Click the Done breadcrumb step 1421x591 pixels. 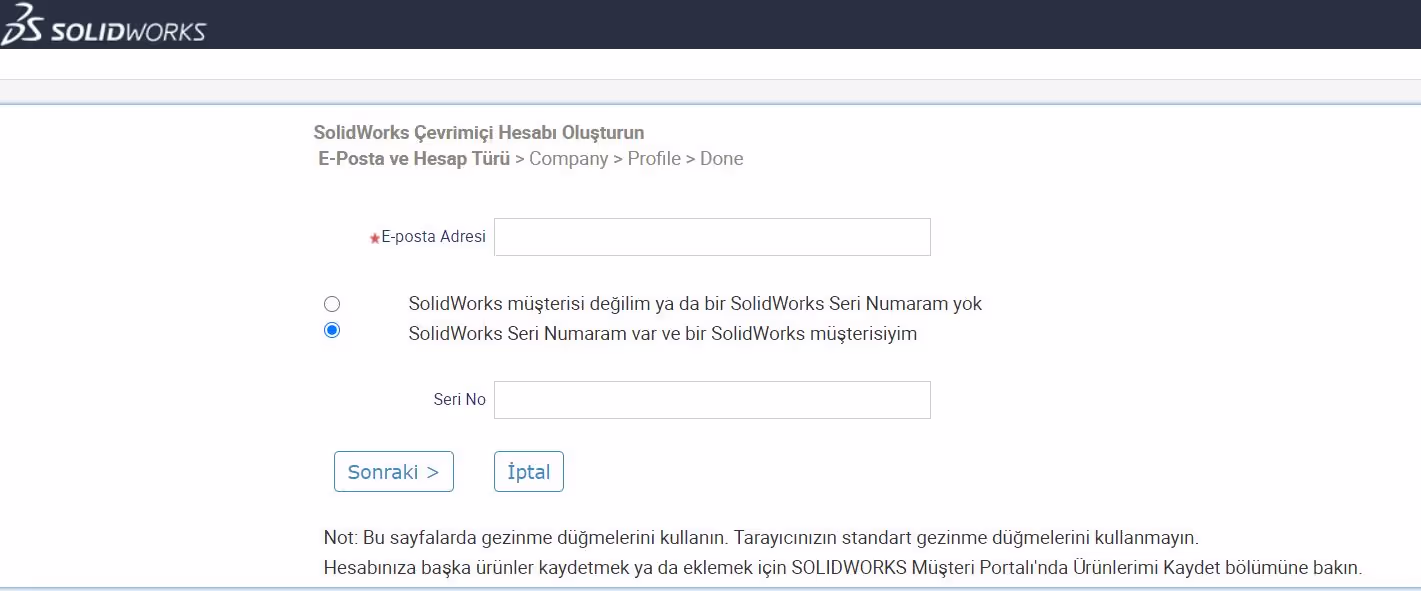click(722, 159)
